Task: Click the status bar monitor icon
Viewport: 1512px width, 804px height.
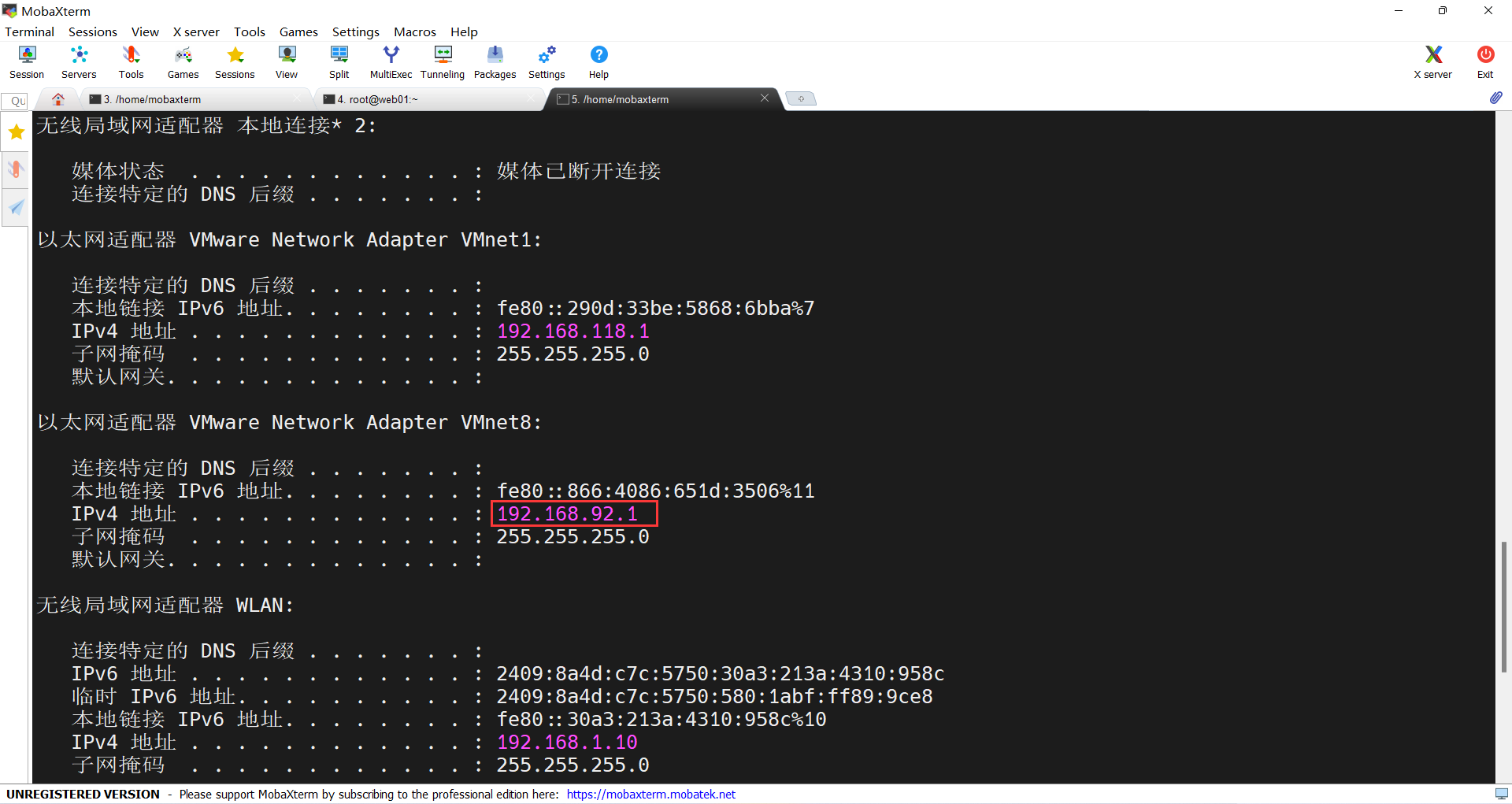Action: point(1502,794)
